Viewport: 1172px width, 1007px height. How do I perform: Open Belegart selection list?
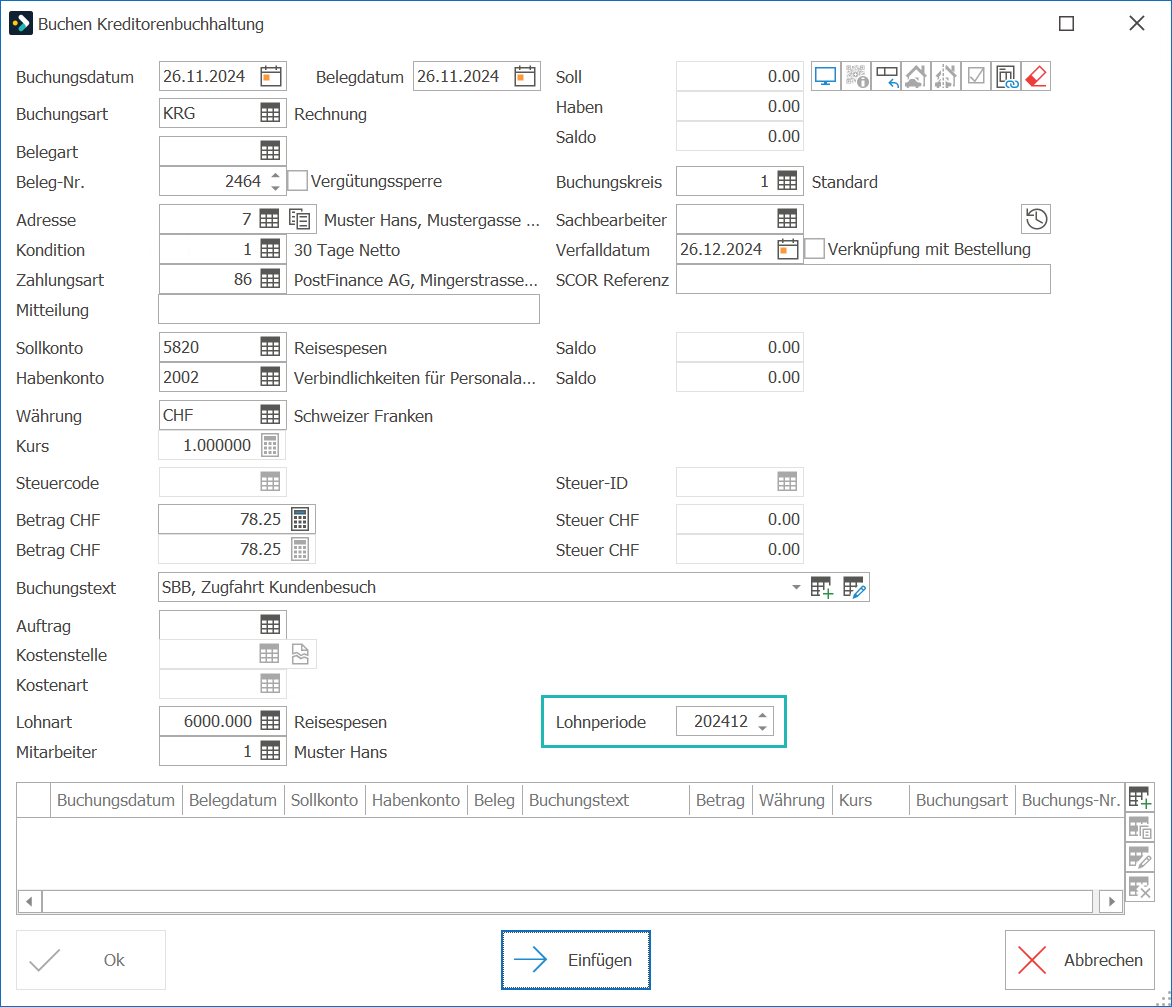point(270,150)
